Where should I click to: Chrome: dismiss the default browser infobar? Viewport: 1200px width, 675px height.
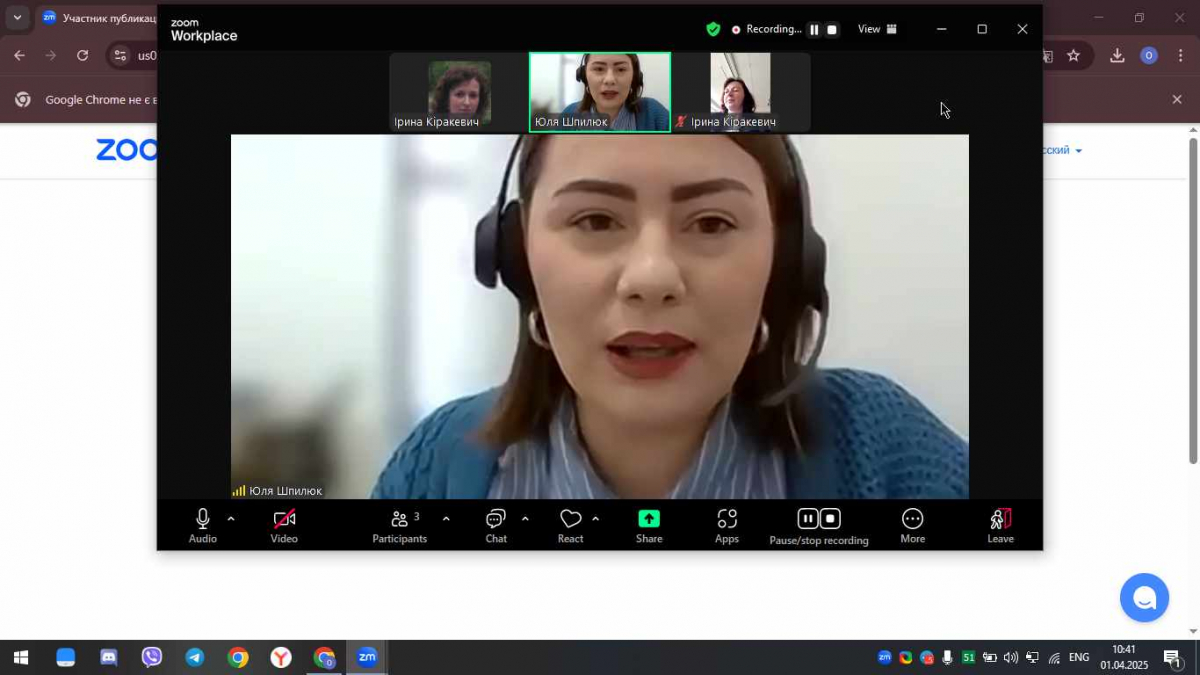click(x=1177, y=99)
